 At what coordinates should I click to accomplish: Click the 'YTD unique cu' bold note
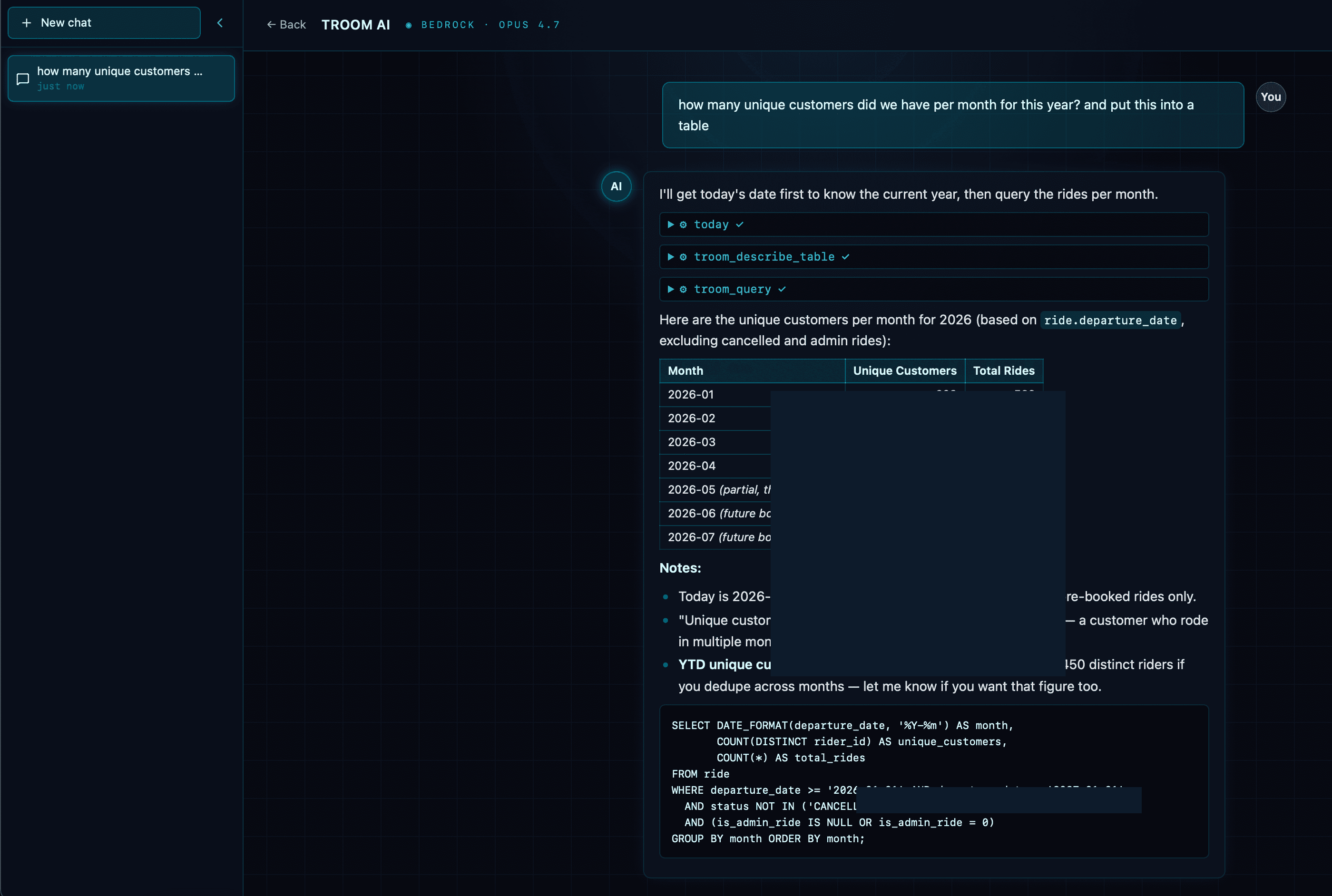pyautogui.click(x=725, y=664)
